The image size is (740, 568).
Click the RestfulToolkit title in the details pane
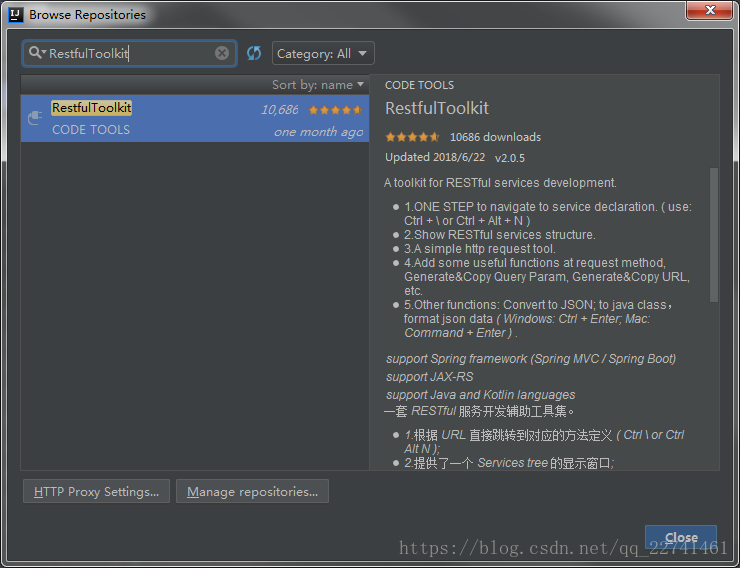[437, 108]
